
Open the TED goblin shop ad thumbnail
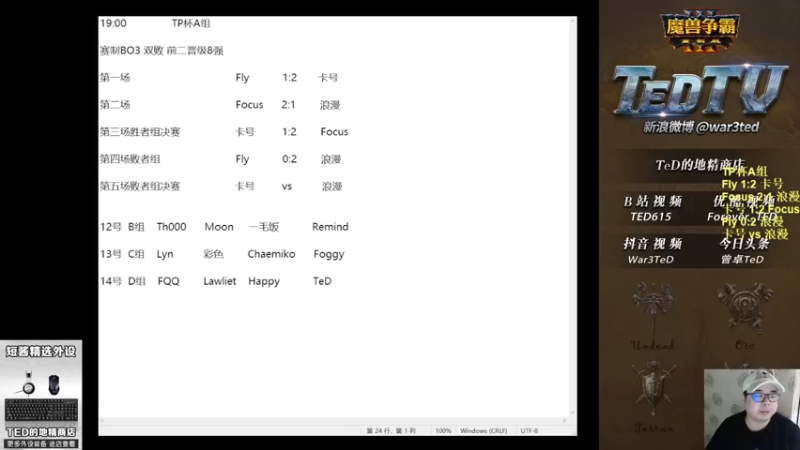click(41, 395)
